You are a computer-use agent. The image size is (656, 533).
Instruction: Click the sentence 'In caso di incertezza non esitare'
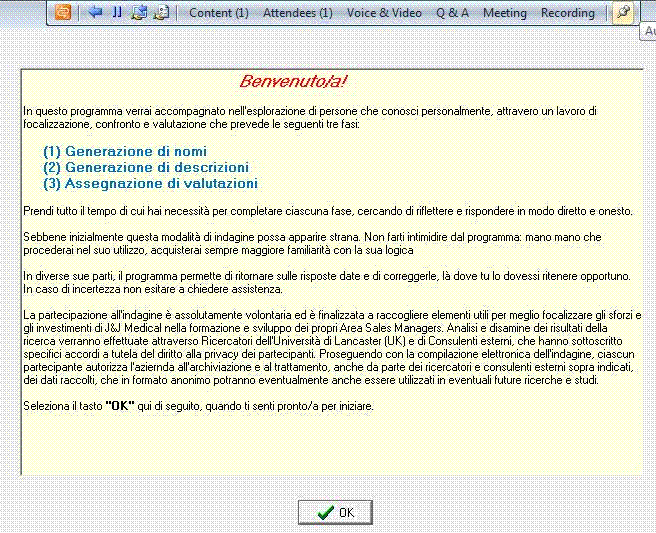pos(153,289)
